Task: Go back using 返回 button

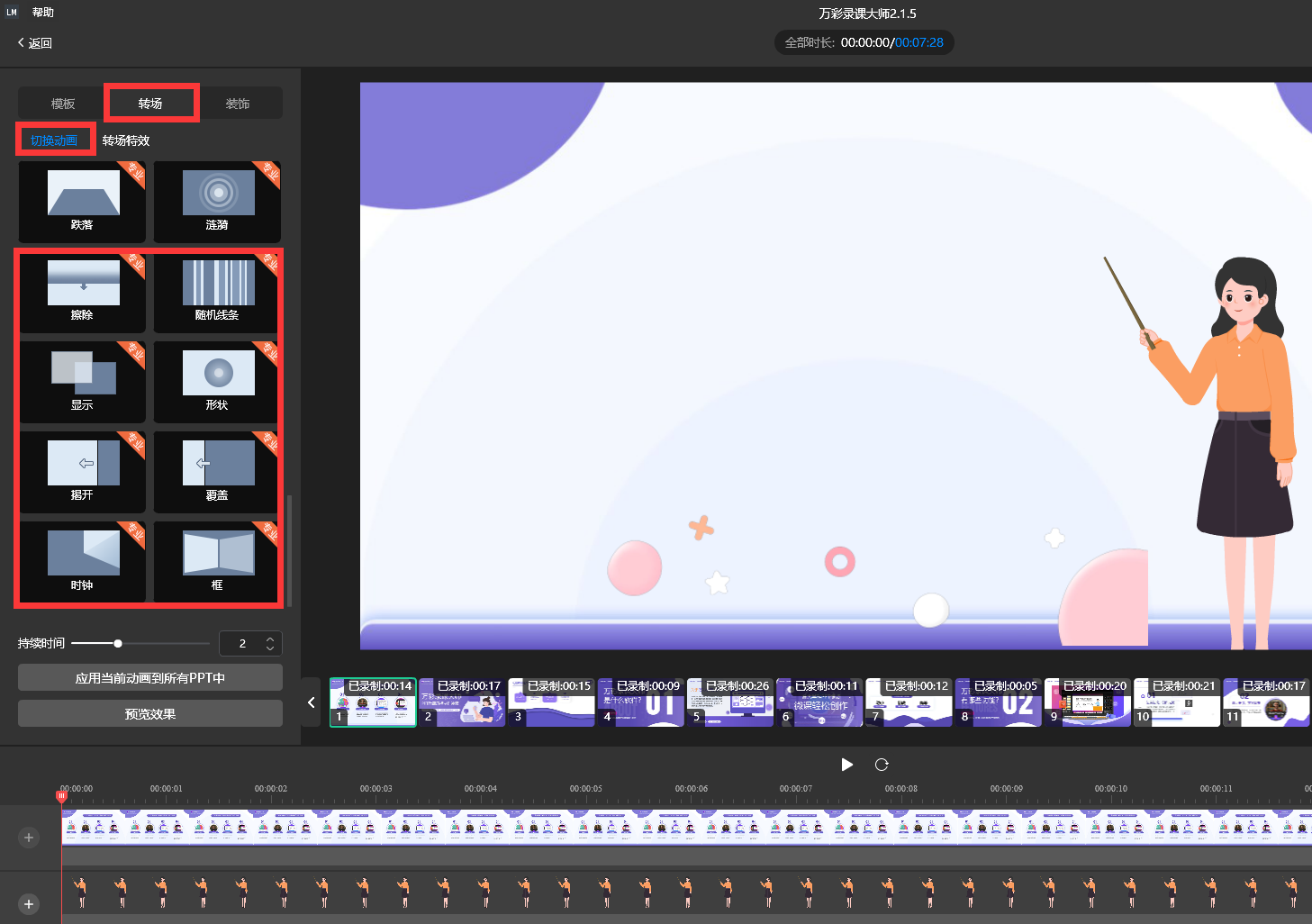Action: click(x=35, y=43)
